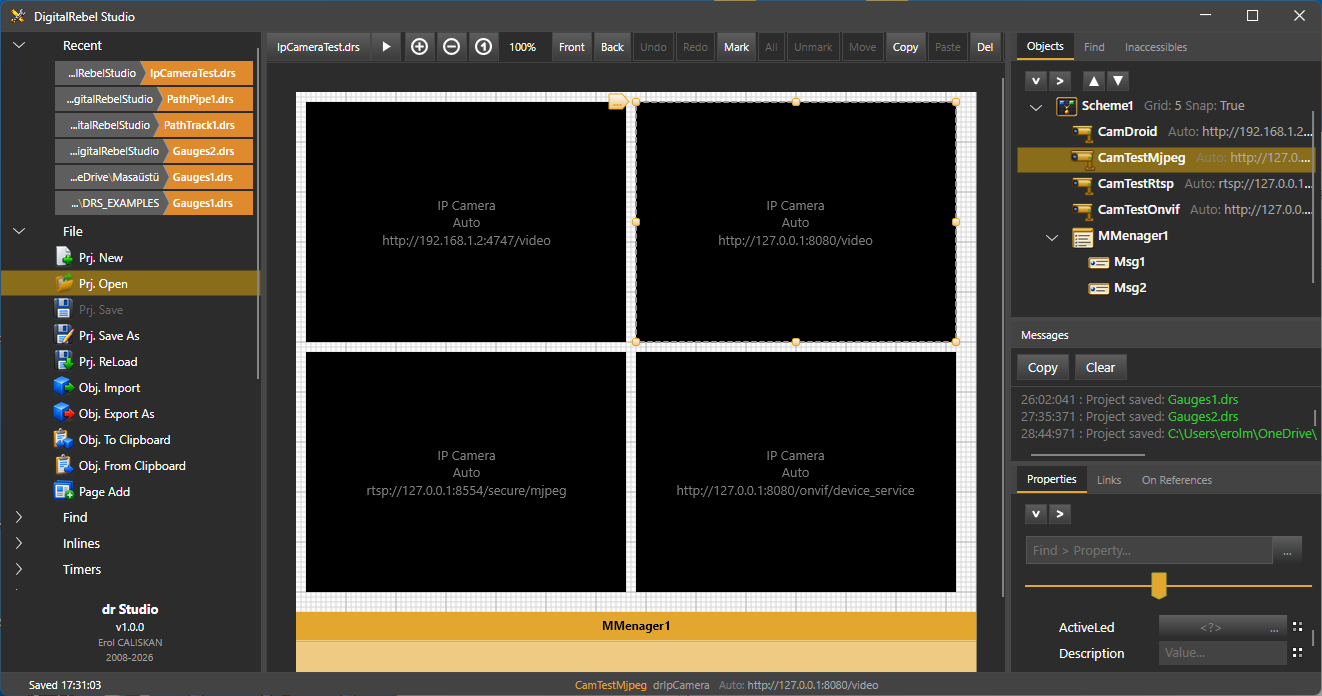The image size is (1322, 696).
Task: Click the Obj. Export As icon
Action: 64,414
